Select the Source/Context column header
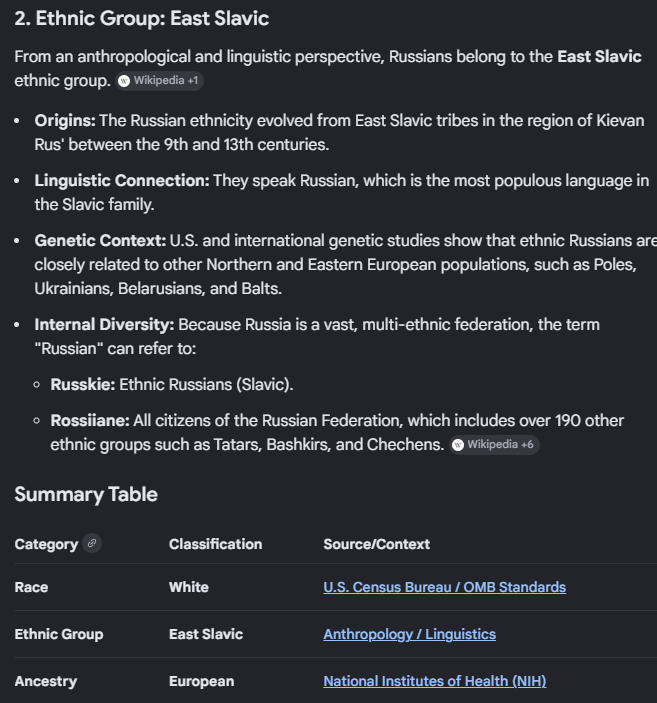 376,544
